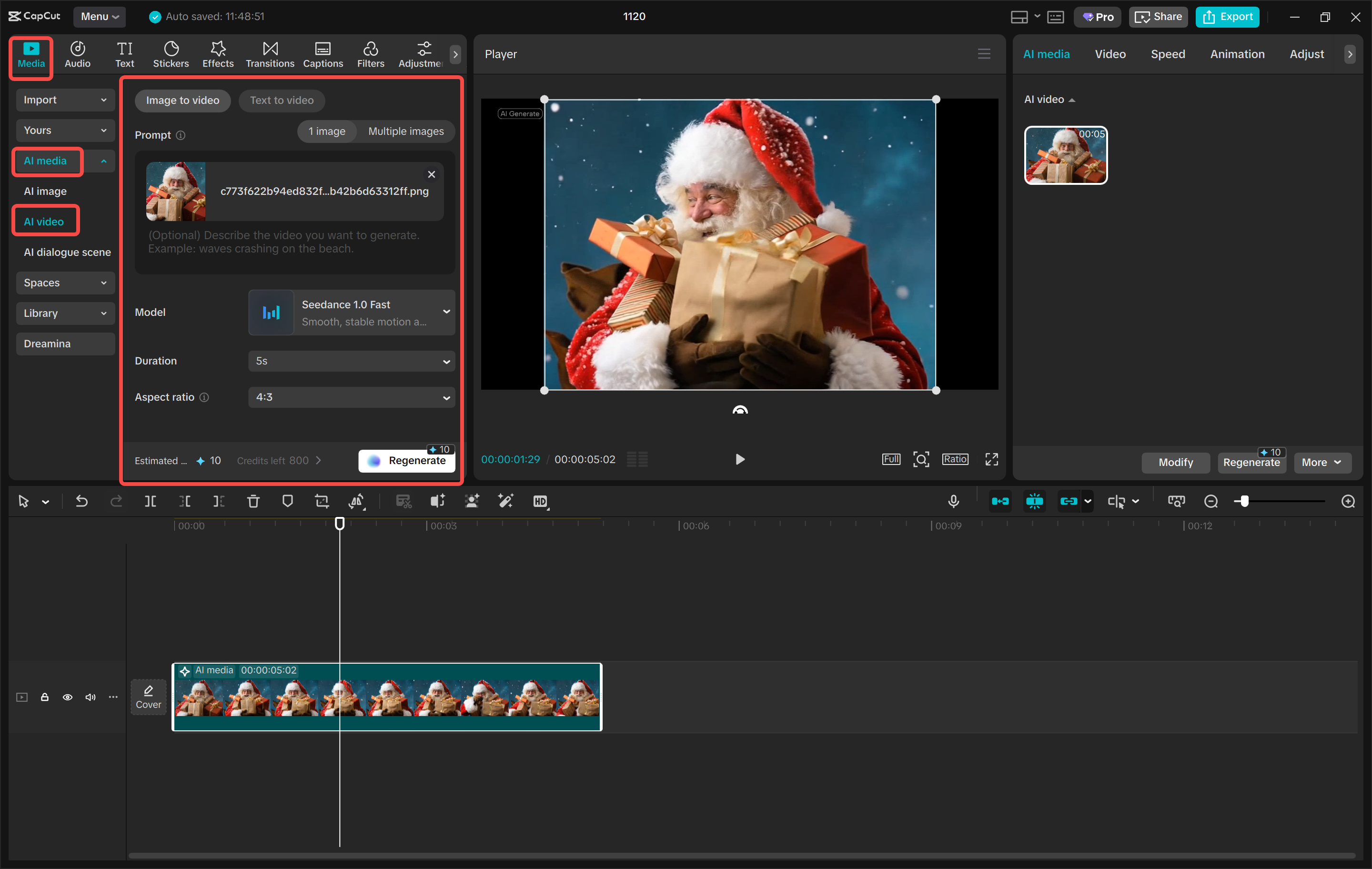Viewport: 1372px width, 869px height.
Task: Click the Split clip icon
Action: click(x=151, y=502)
